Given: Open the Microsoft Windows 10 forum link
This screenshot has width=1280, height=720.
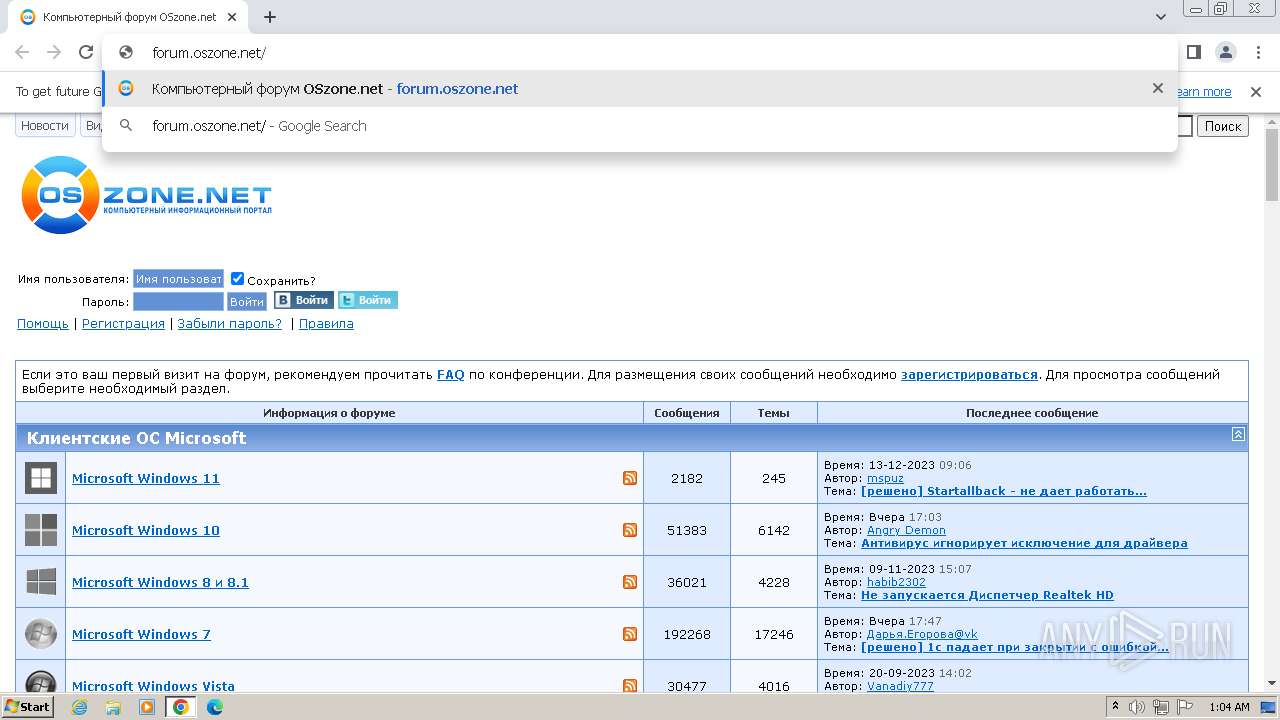Looking at the screenshot, I should point(146,530).
